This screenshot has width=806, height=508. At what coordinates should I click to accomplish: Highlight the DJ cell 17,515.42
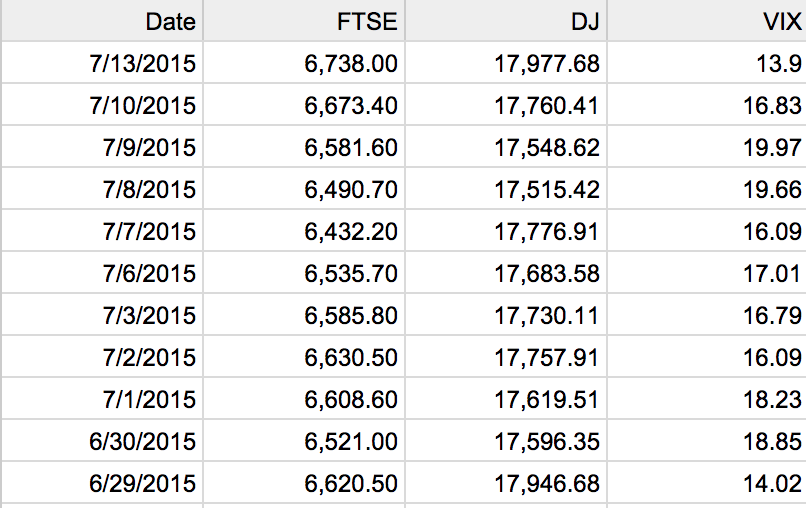(506, 189)
